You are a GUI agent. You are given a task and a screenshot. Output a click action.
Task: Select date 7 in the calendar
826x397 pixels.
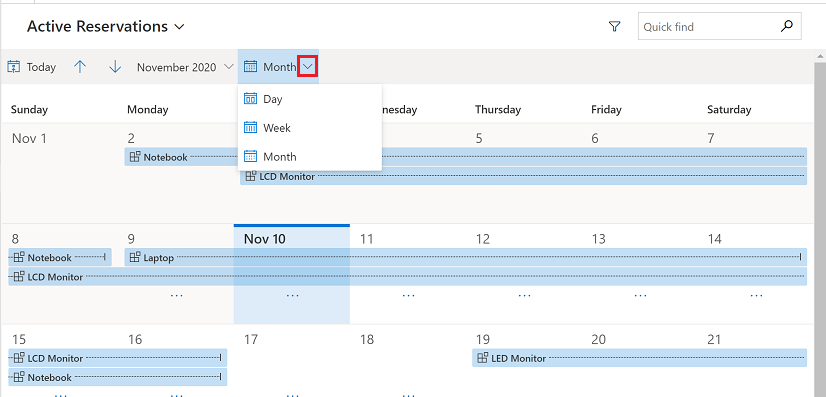point(711,138)
